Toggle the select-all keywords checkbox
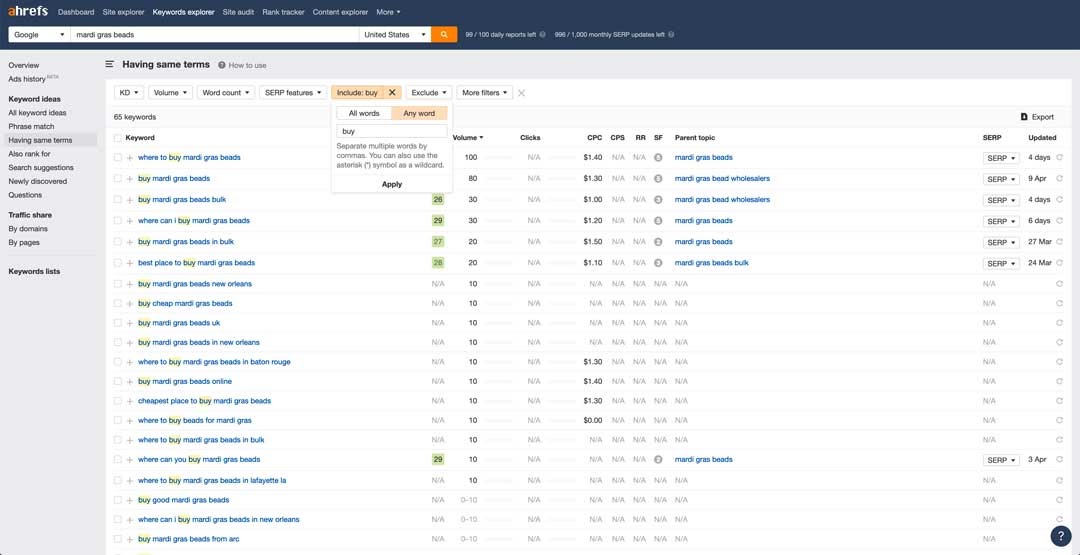The width and height of the screenshot is (1080, 555). [118, 138]
